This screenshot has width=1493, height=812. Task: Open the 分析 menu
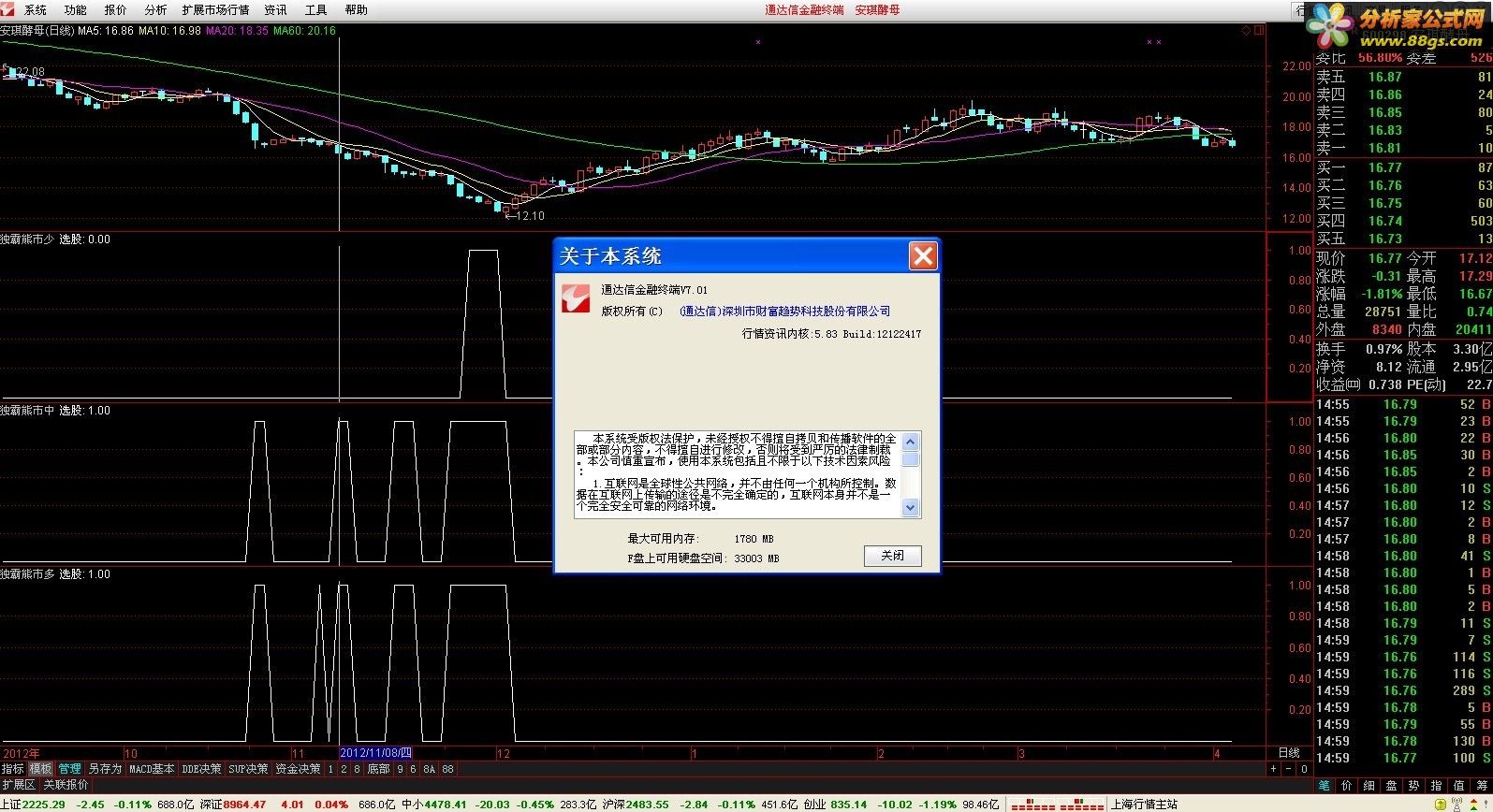[156, 10]
